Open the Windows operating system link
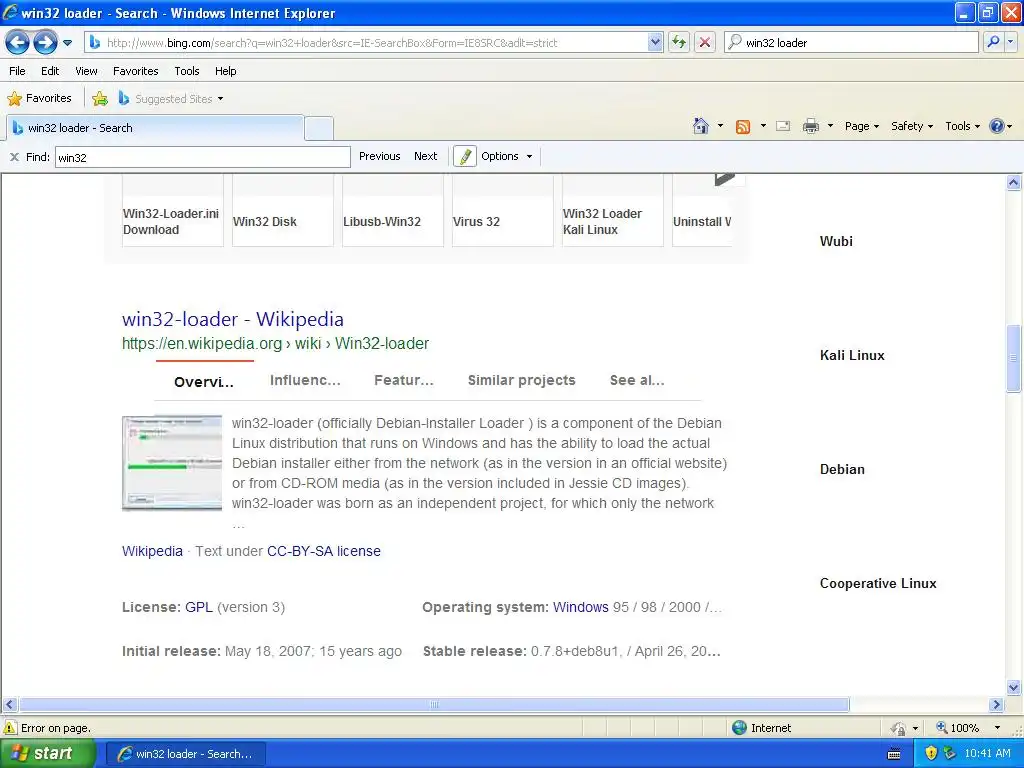The width and height of the screenshot is (1024, 768). [x=581, y=607]
